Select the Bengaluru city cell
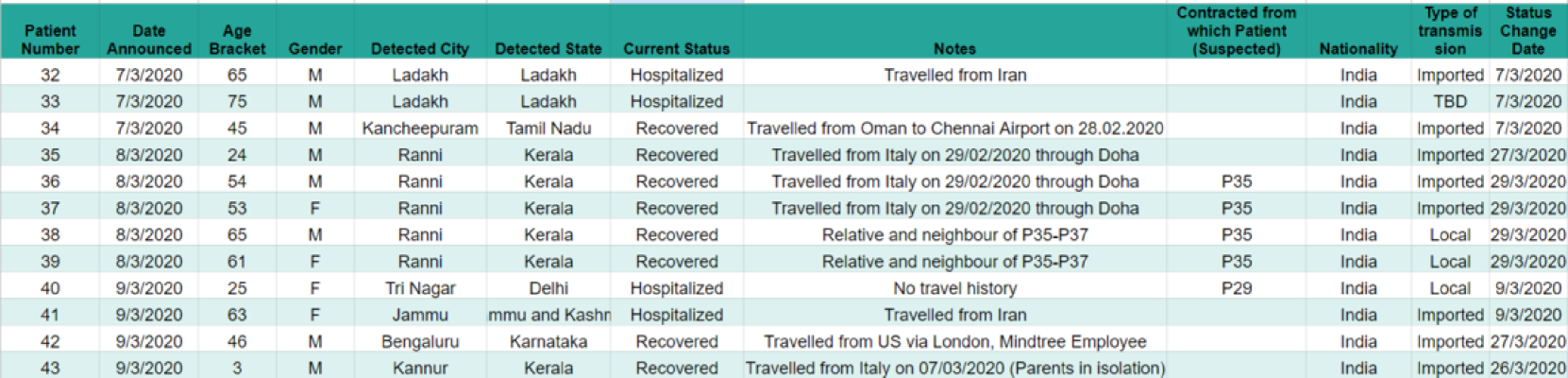Image resolution: width=1568 pixels, height=378 pixels. 420,341
